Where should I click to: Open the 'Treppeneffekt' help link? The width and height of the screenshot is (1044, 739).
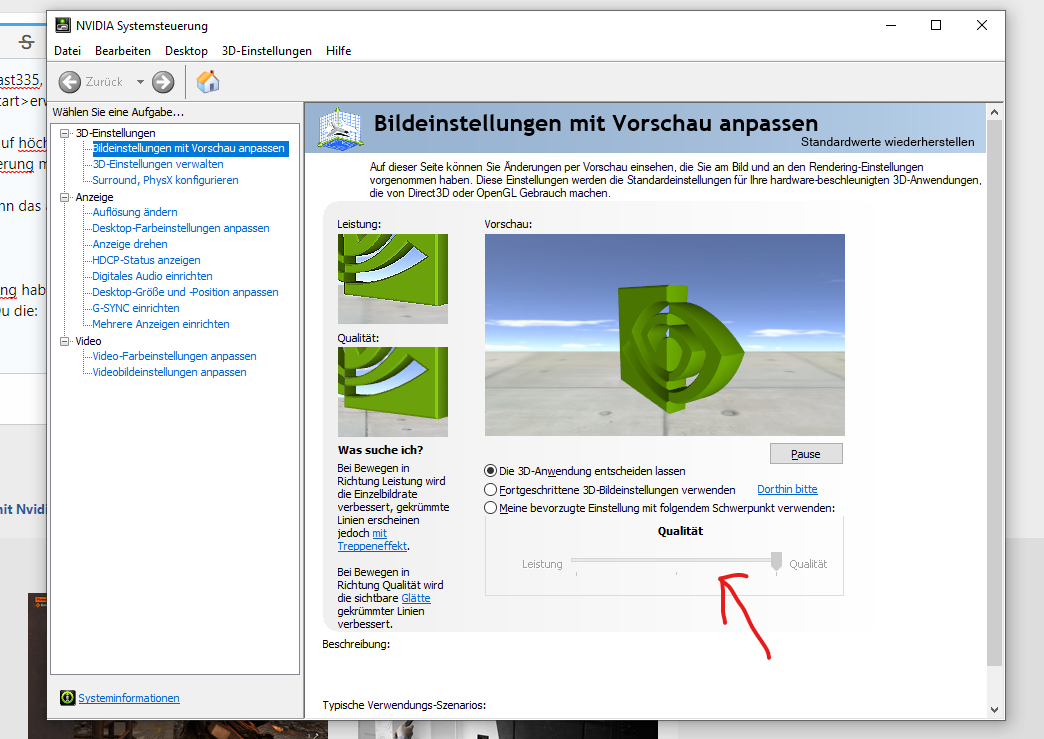pyautogui.click(x=372, y=546)
